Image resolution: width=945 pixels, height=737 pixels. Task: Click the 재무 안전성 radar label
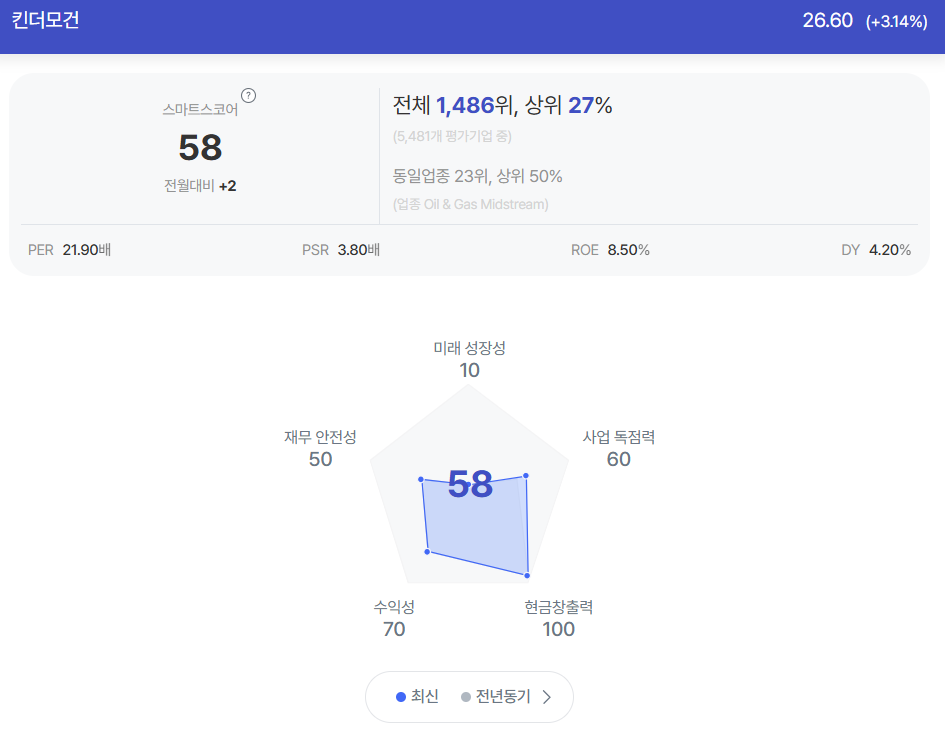[321, 437]
